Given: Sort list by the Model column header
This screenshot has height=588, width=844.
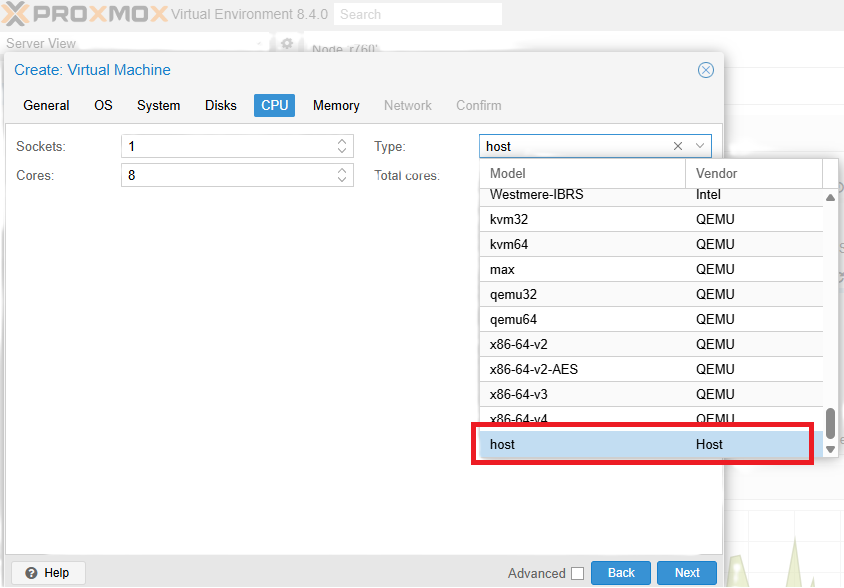Looking at the screenshot, I should tap(582, 173).
